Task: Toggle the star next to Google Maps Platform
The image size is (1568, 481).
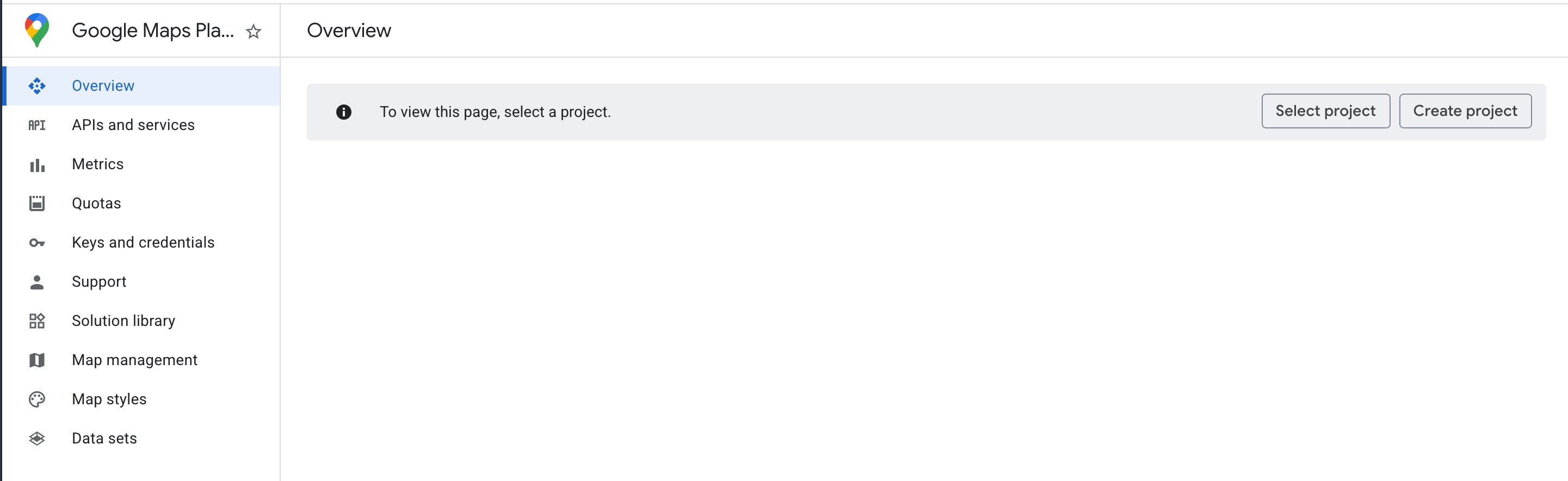Action: (253, 32)
